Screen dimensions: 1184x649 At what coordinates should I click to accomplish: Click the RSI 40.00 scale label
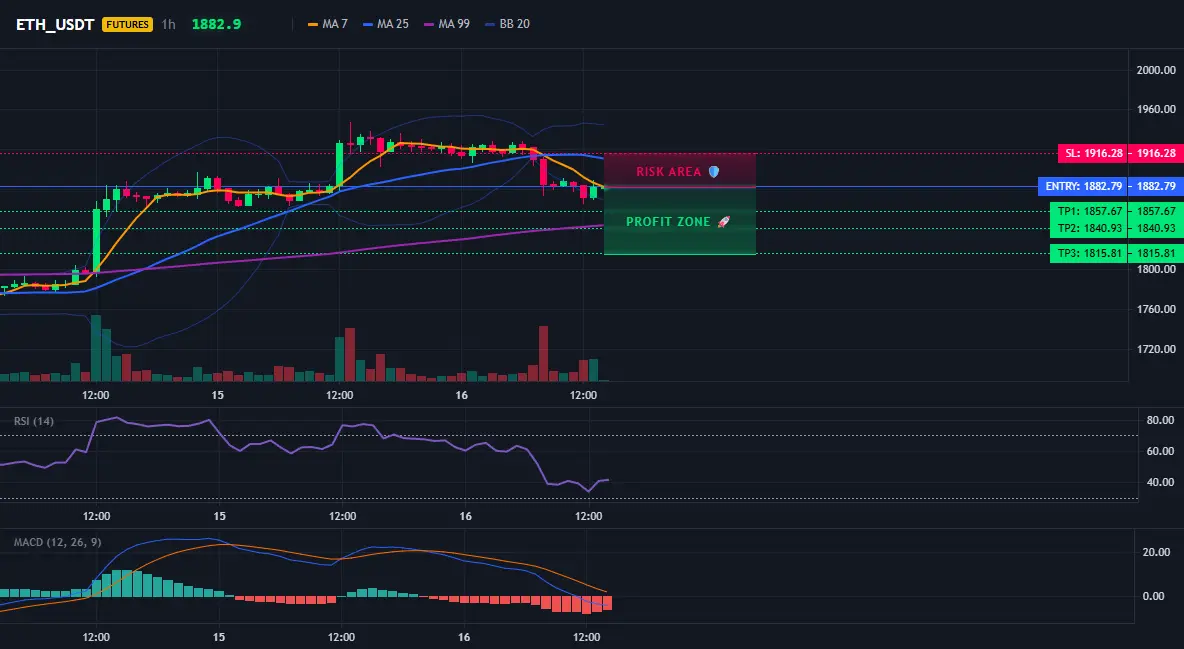pos(1160,482)
